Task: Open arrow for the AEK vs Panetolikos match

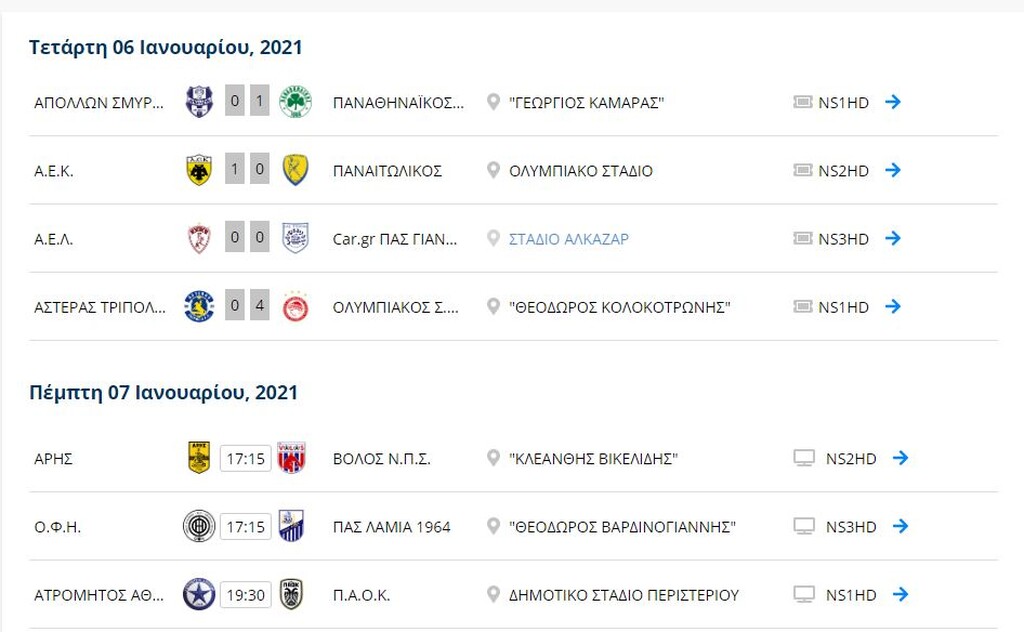Action: click(893, 170)
